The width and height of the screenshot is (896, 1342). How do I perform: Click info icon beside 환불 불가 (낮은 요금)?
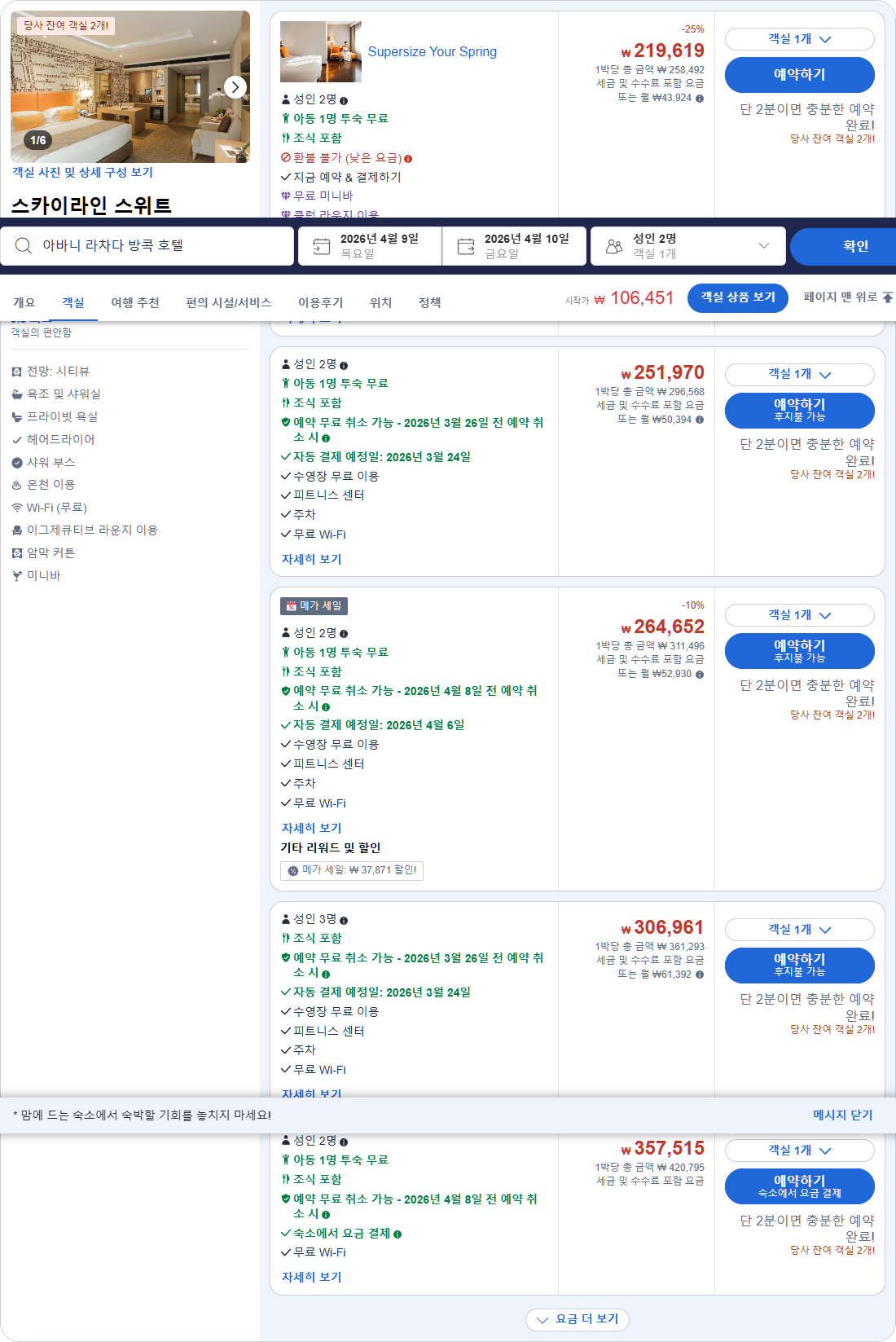coord(408,159)
